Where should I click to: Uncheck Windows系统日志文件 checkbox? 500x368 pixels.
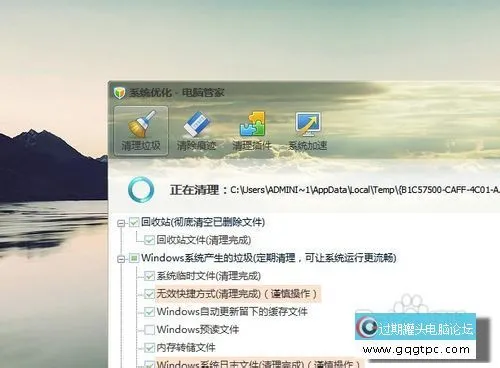tap(149, 364)
